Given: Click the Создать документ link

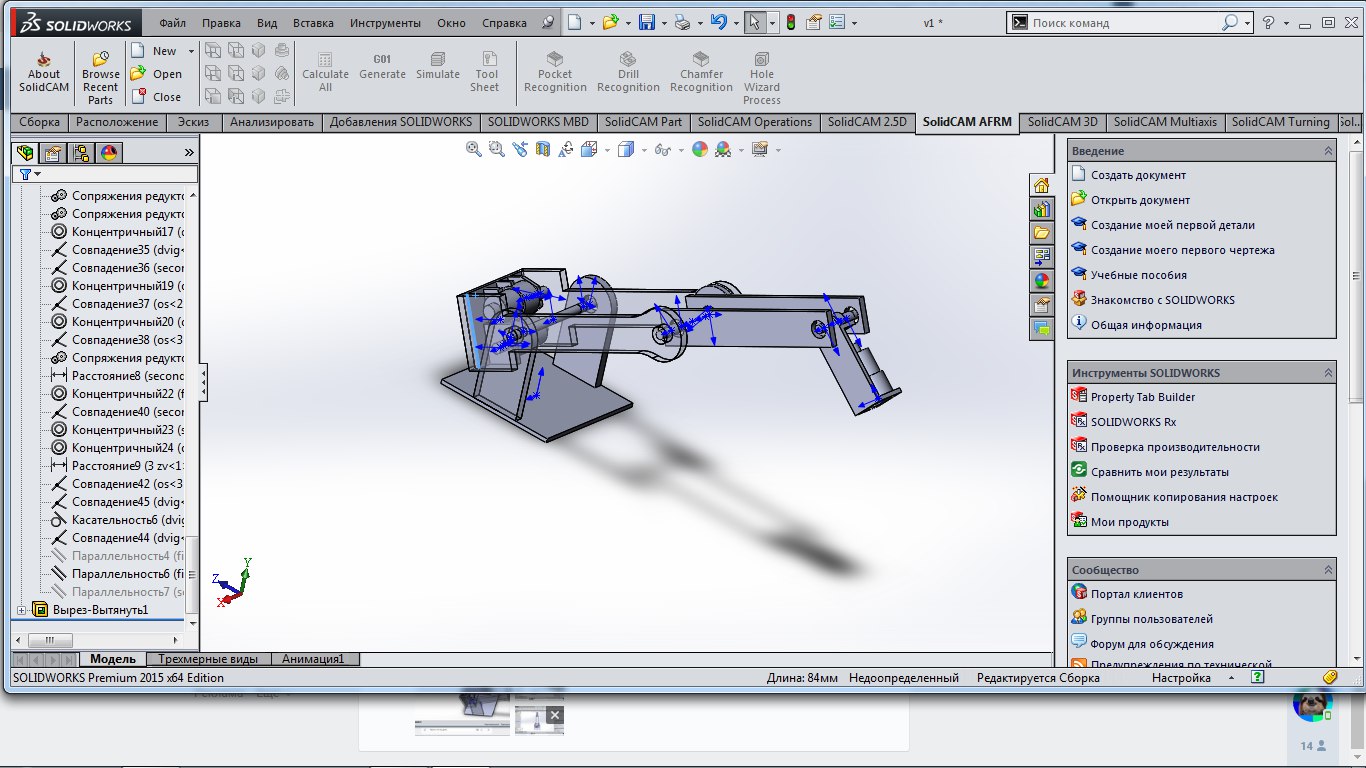Looking at the screenshot, I should tap(1138, 175).
